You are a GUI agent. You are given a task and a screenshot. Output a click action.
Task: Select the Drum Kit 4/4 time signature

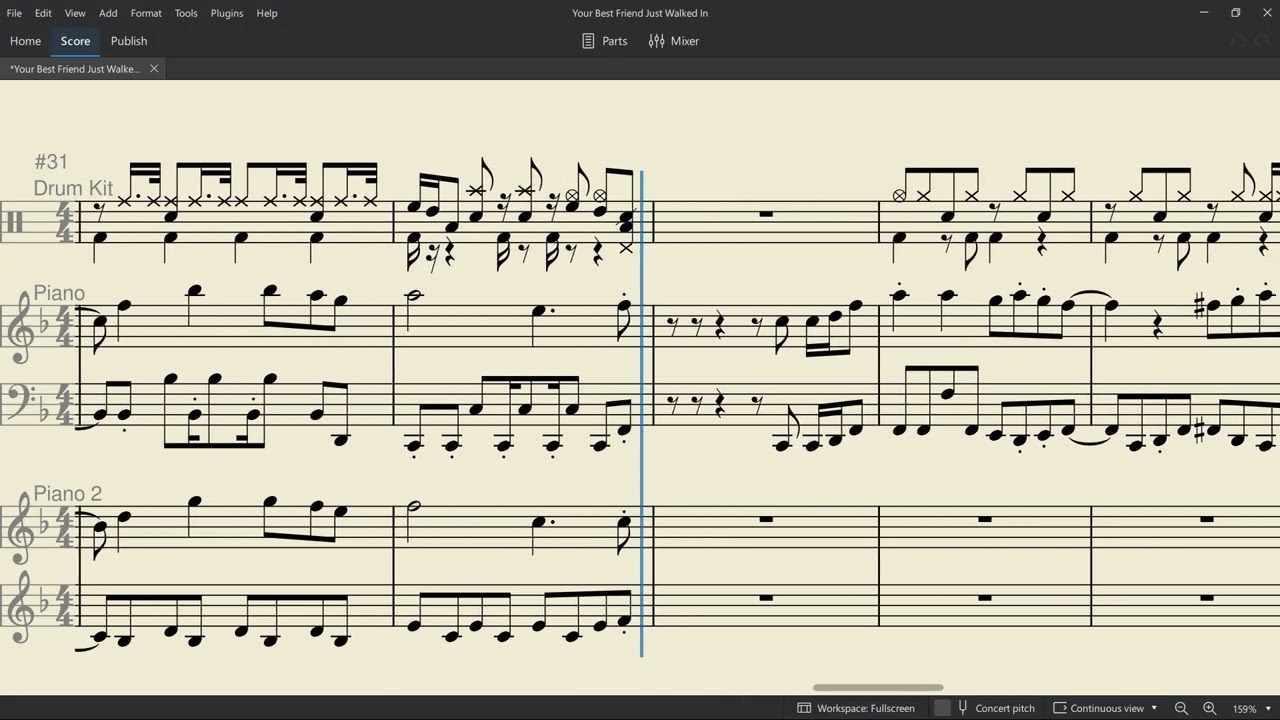point(65,222)
